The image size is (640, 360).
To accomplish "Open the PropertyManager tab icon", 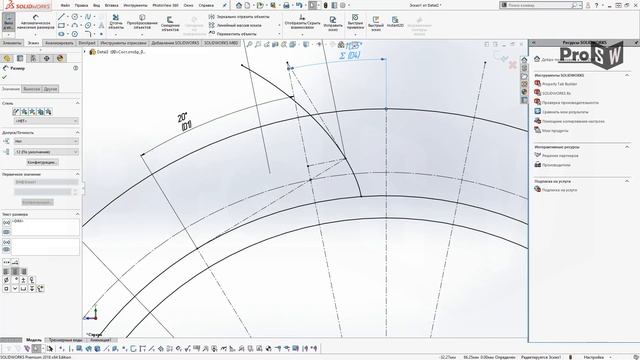I will (20, 58).
